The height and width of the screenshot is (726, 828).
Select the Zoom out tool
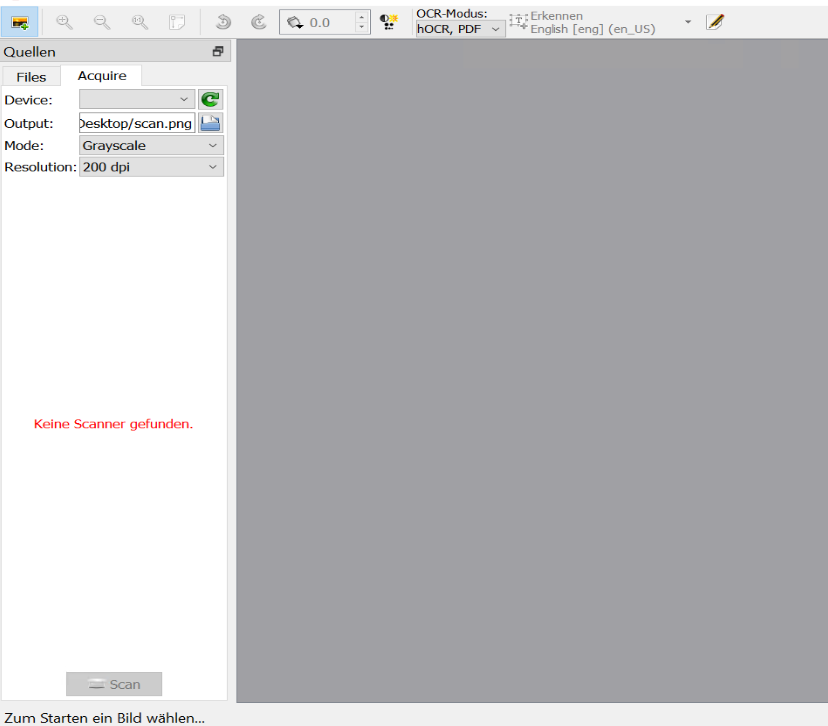click(101, 21)
